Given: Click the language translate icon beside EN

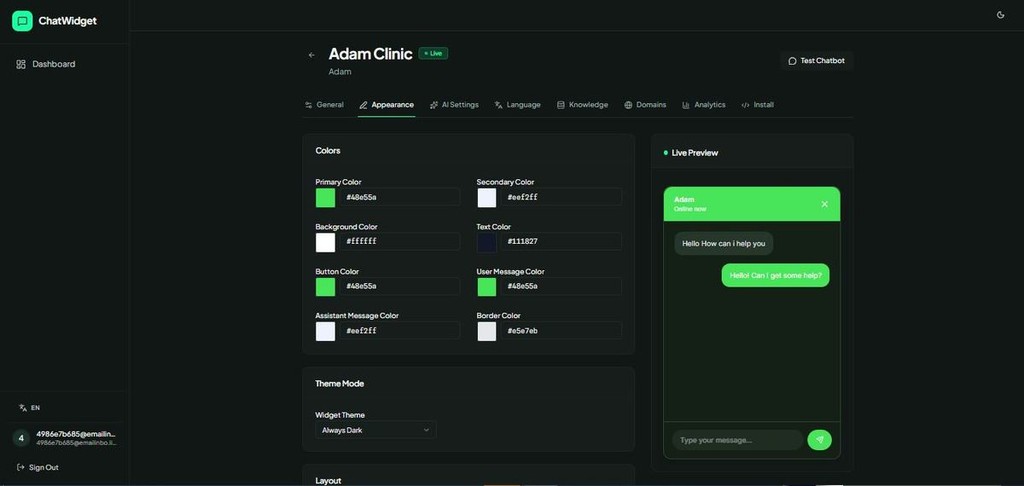Looking at the screenshot, I should [23, 408].
